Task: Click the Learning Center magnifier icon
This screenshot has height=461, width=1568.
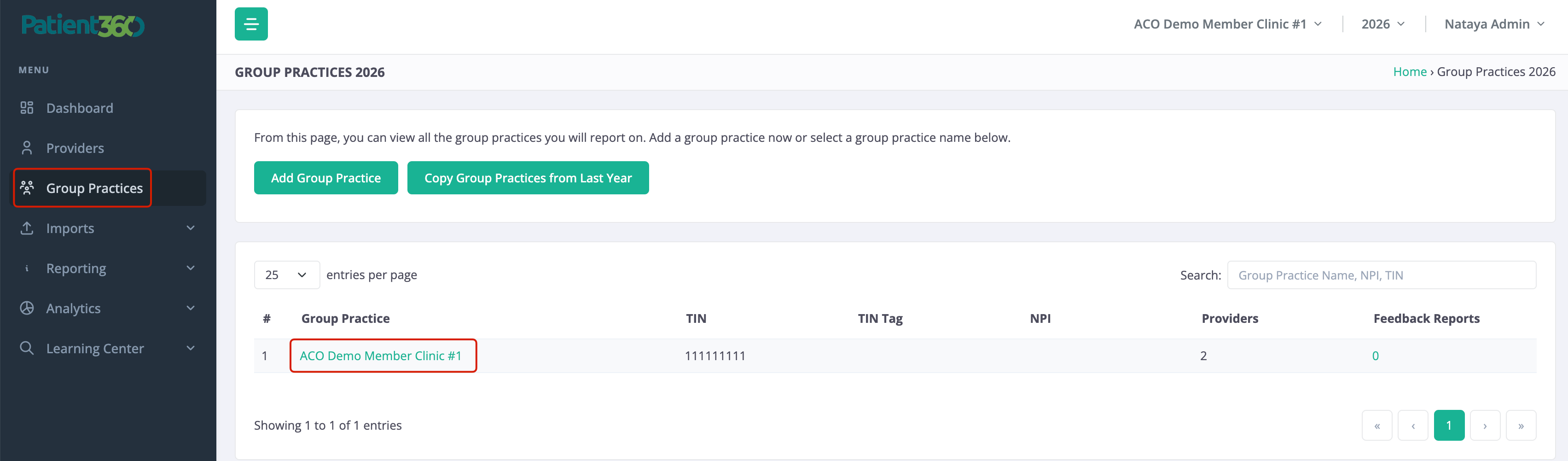Action: [x=27, y=348]
